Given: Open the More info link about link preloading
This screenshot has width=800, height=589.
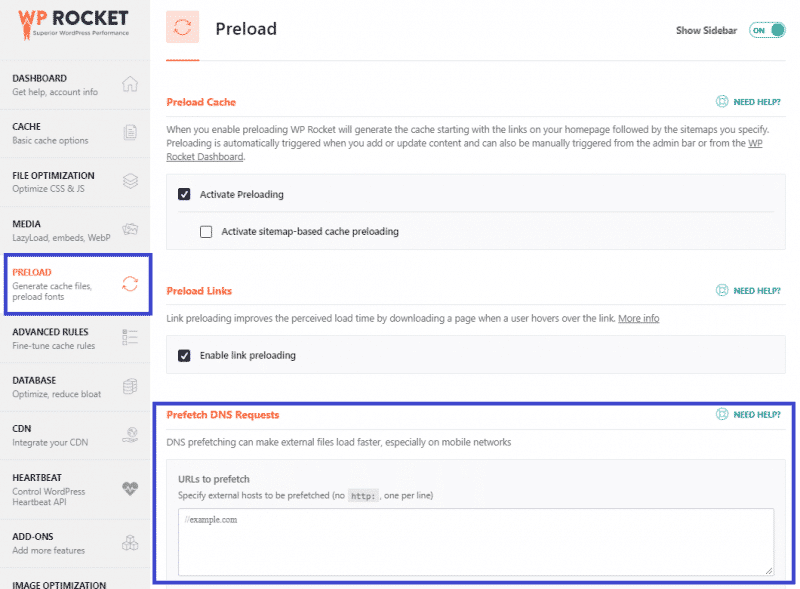Looking at the screenshot, I should [x=637, y=318].
